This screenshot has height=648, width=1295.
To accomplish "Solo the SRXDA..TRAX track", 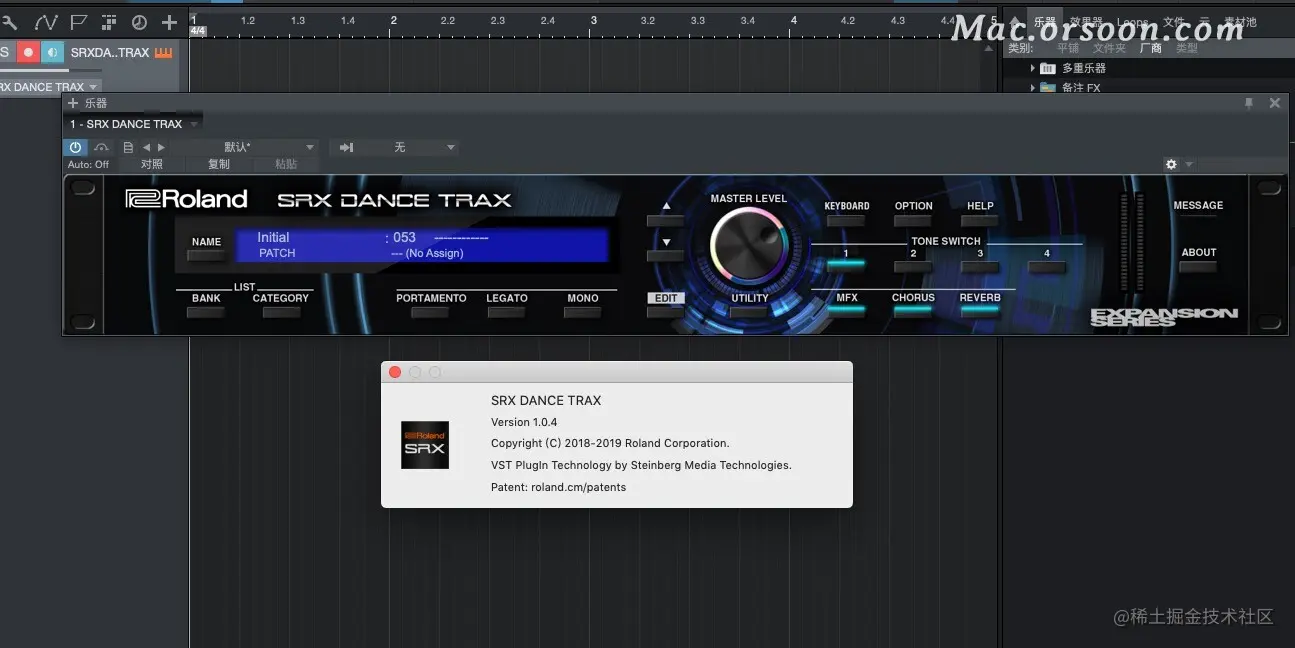I will click(5, 52).
